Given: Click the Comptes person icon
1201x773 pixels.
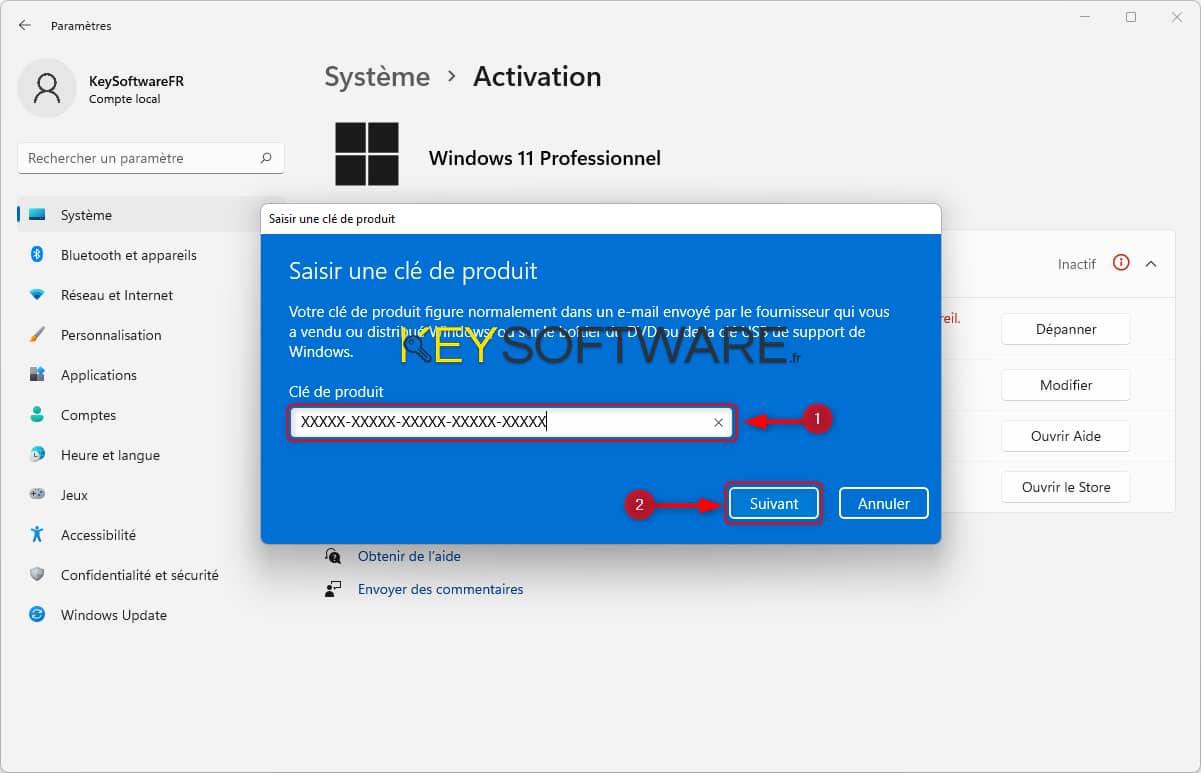Looking at the screenshot, I should point(37,415).
